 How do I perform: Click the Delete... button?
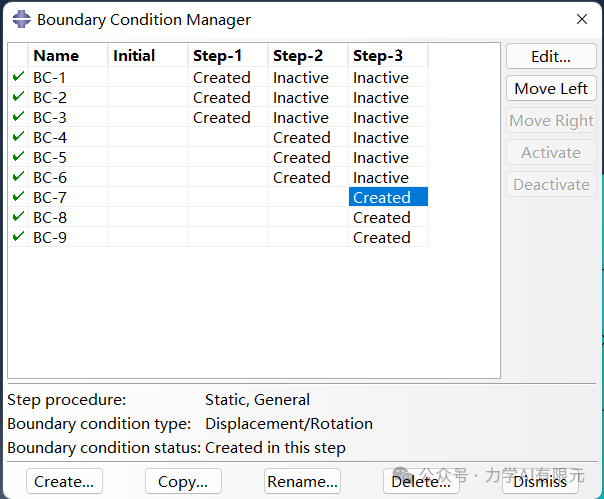click(x=421, y=481)
